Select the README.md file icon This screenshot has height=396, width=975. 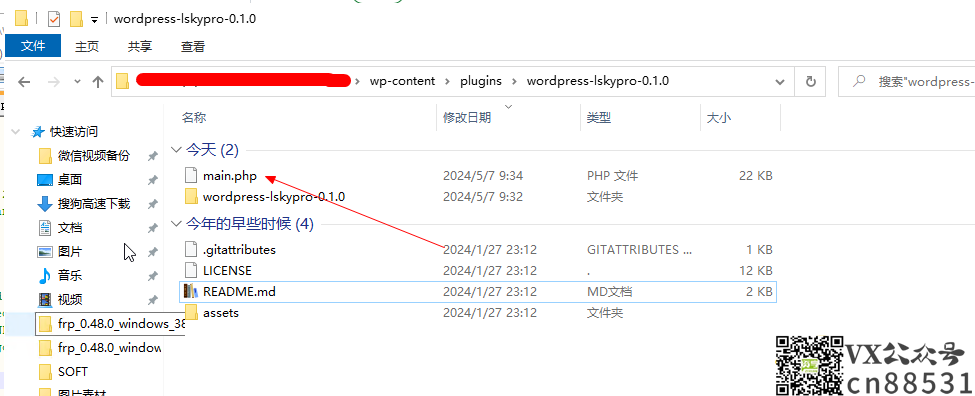190,292
